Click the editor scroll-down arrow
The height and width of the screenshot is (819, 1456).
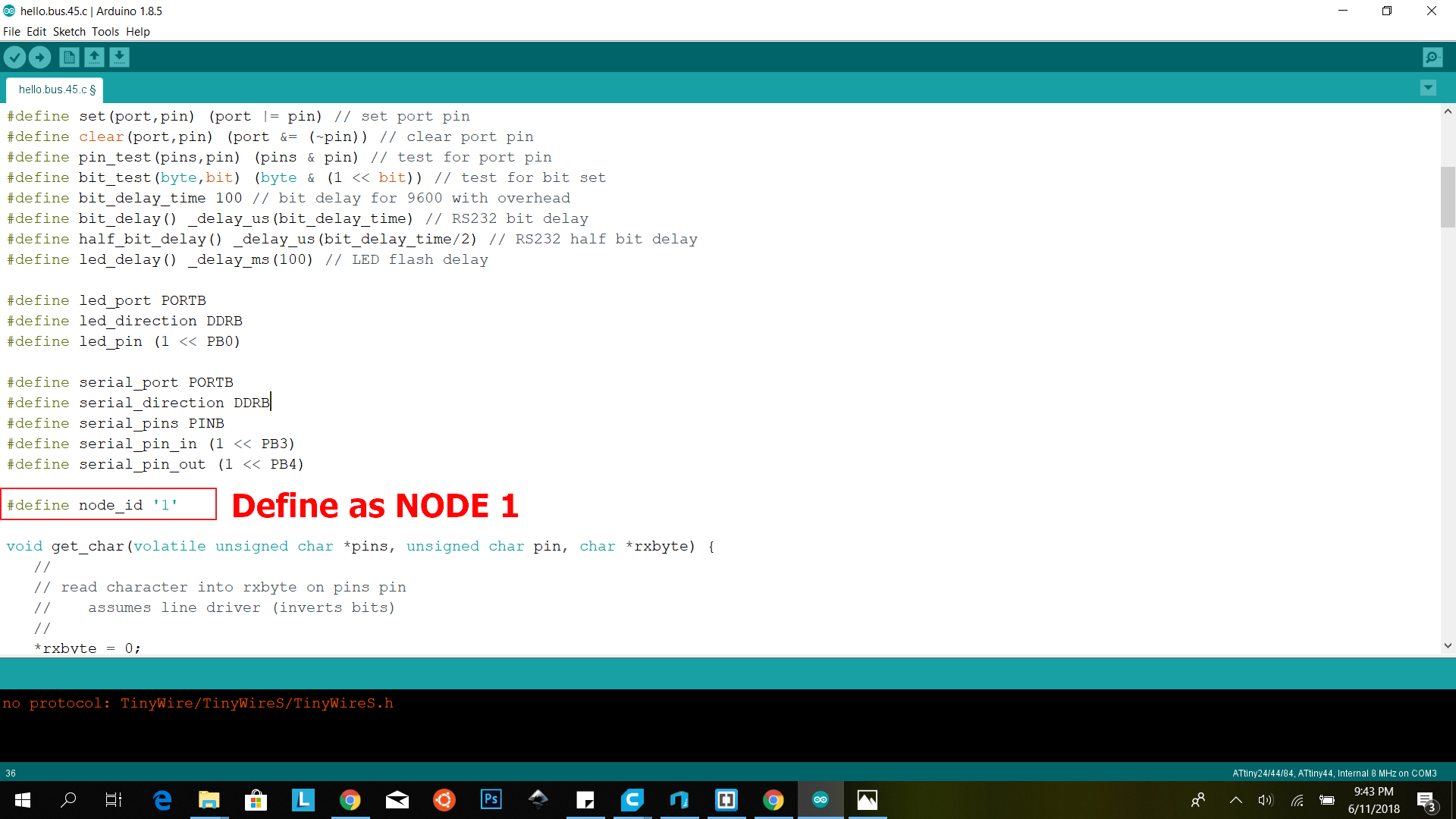point(1448,646)
